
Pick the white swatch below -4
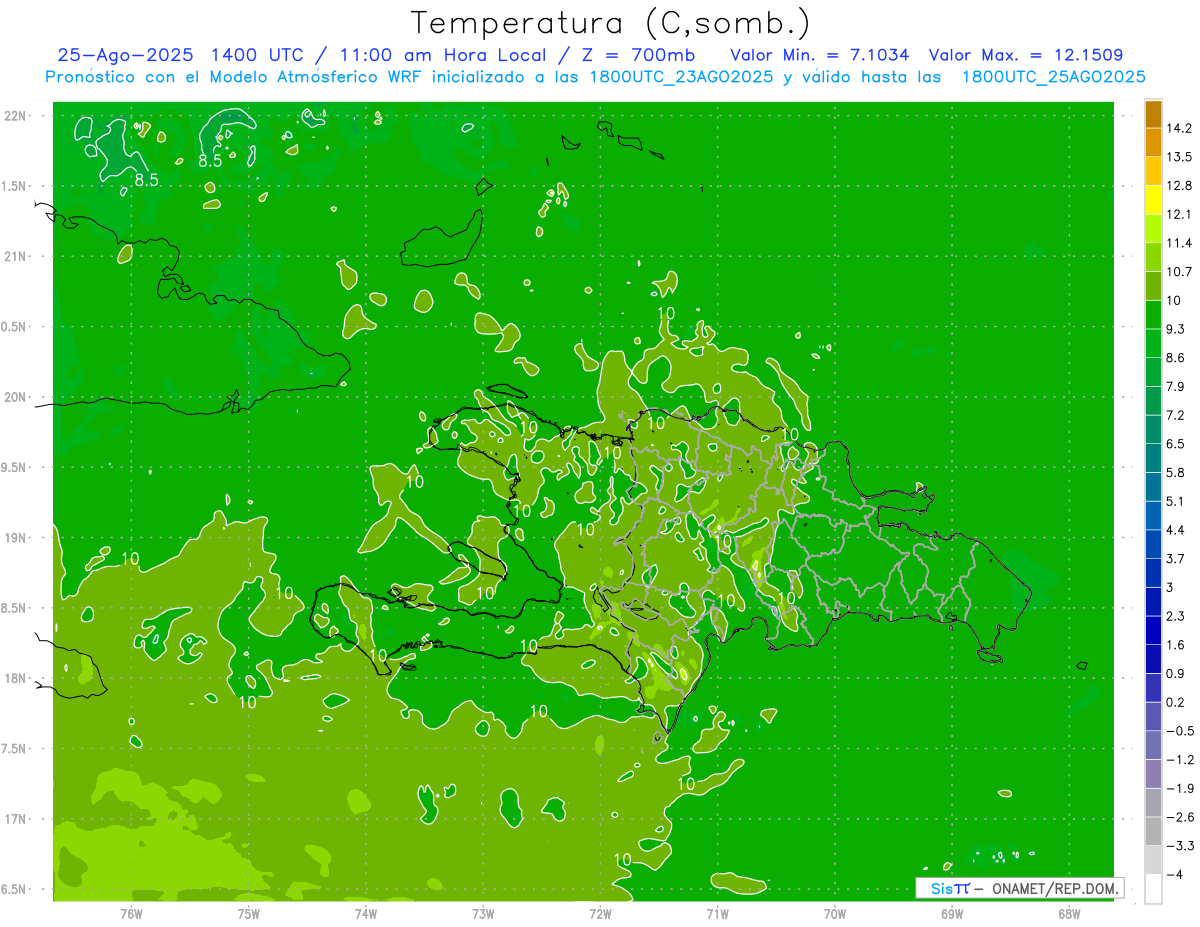(x=1153, y=889)
